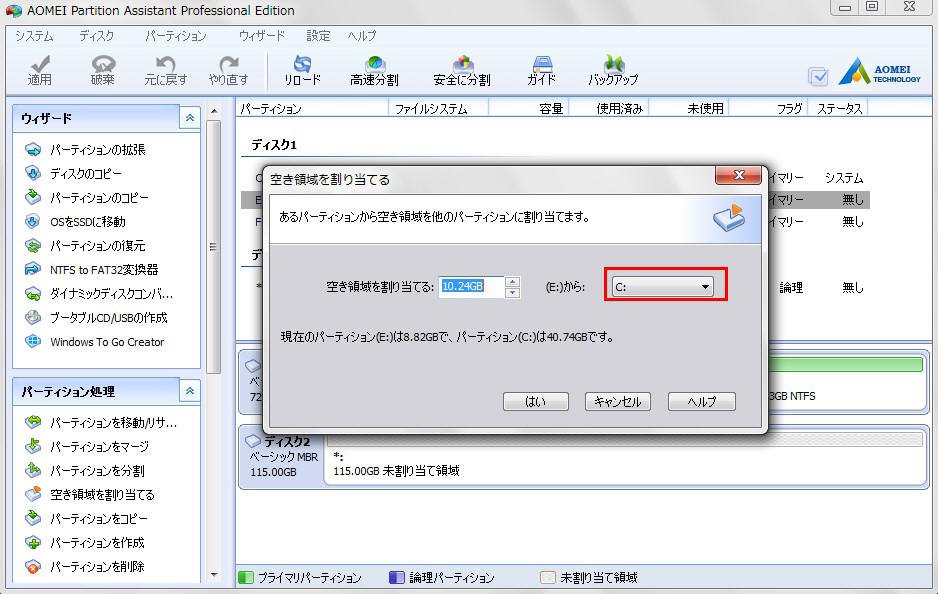Sort by 使用済み column header
Image resolution: width=938 pixels, height=594 pixels.
(x=608, y=108)
